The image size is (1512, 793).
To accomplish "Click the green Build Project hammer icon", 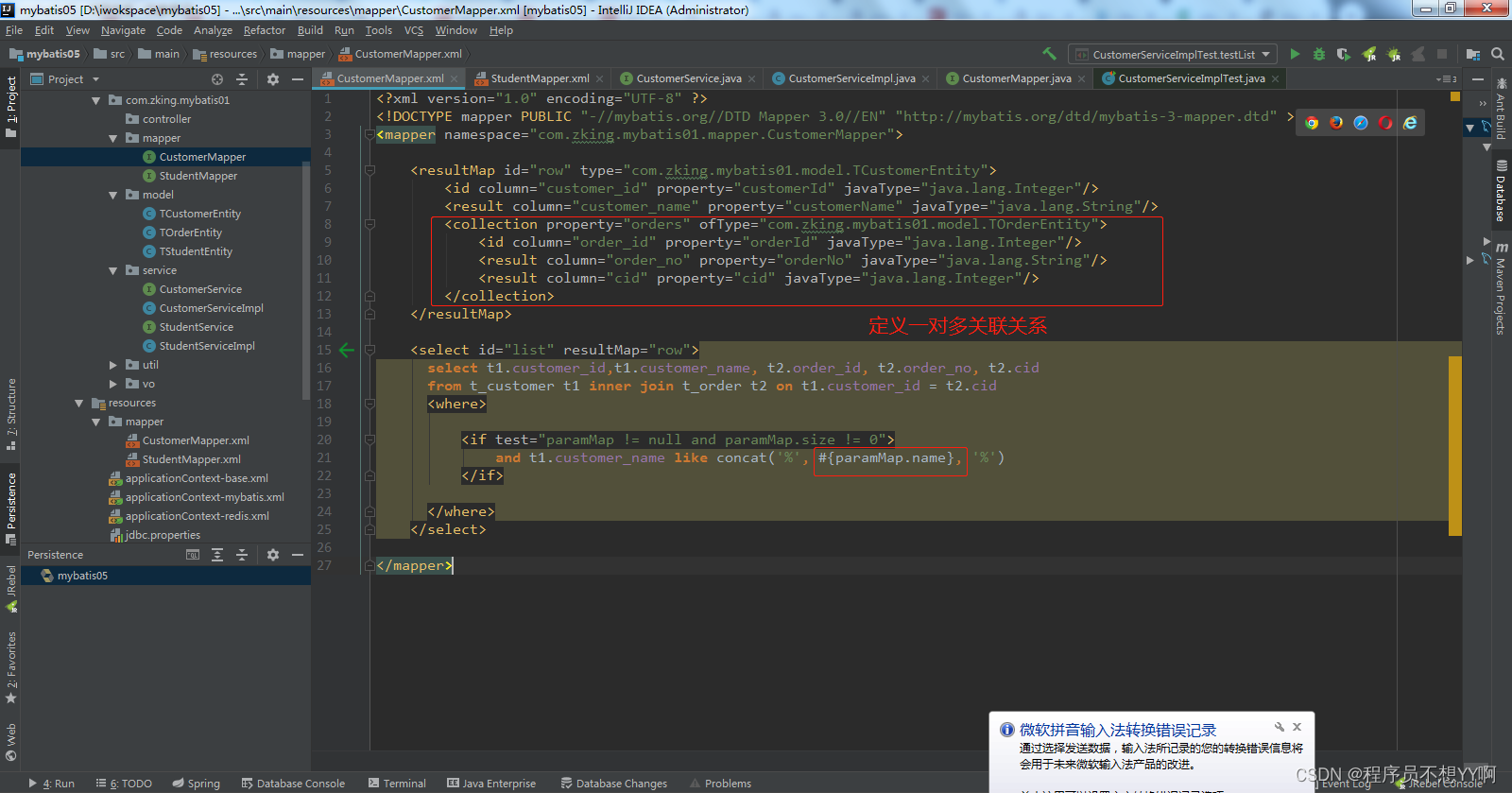I will click(x=1049, y=54).
